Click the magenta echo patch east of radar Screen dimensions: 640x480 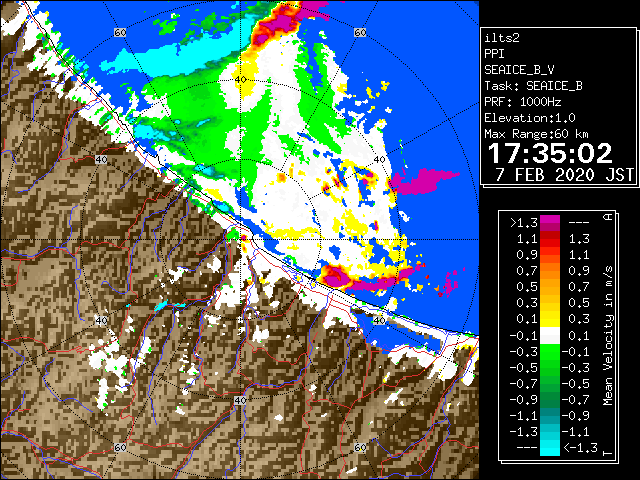424,181
